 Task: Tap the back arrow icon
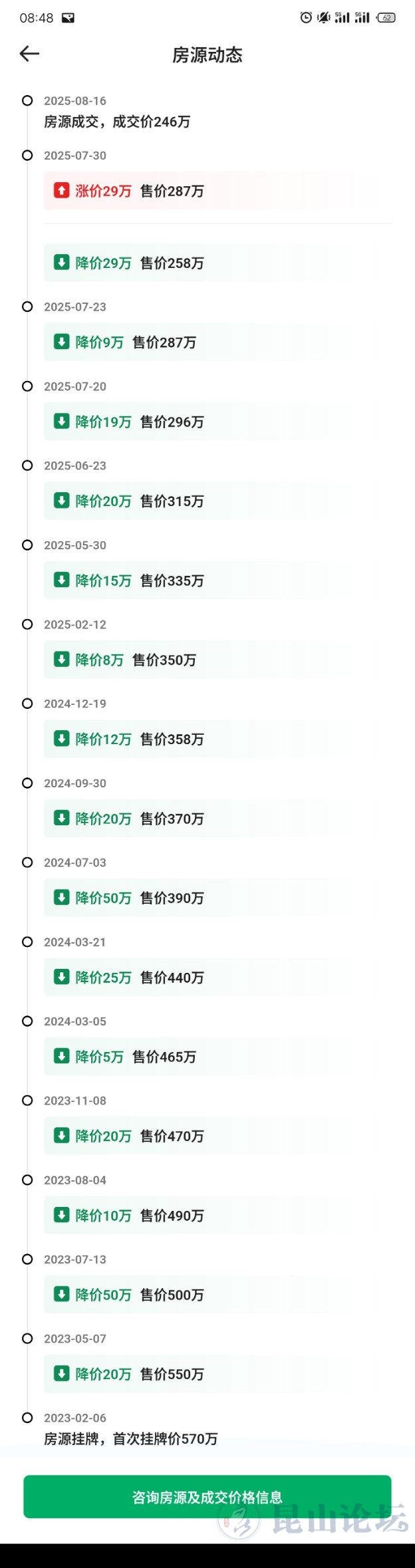[29, 54]
